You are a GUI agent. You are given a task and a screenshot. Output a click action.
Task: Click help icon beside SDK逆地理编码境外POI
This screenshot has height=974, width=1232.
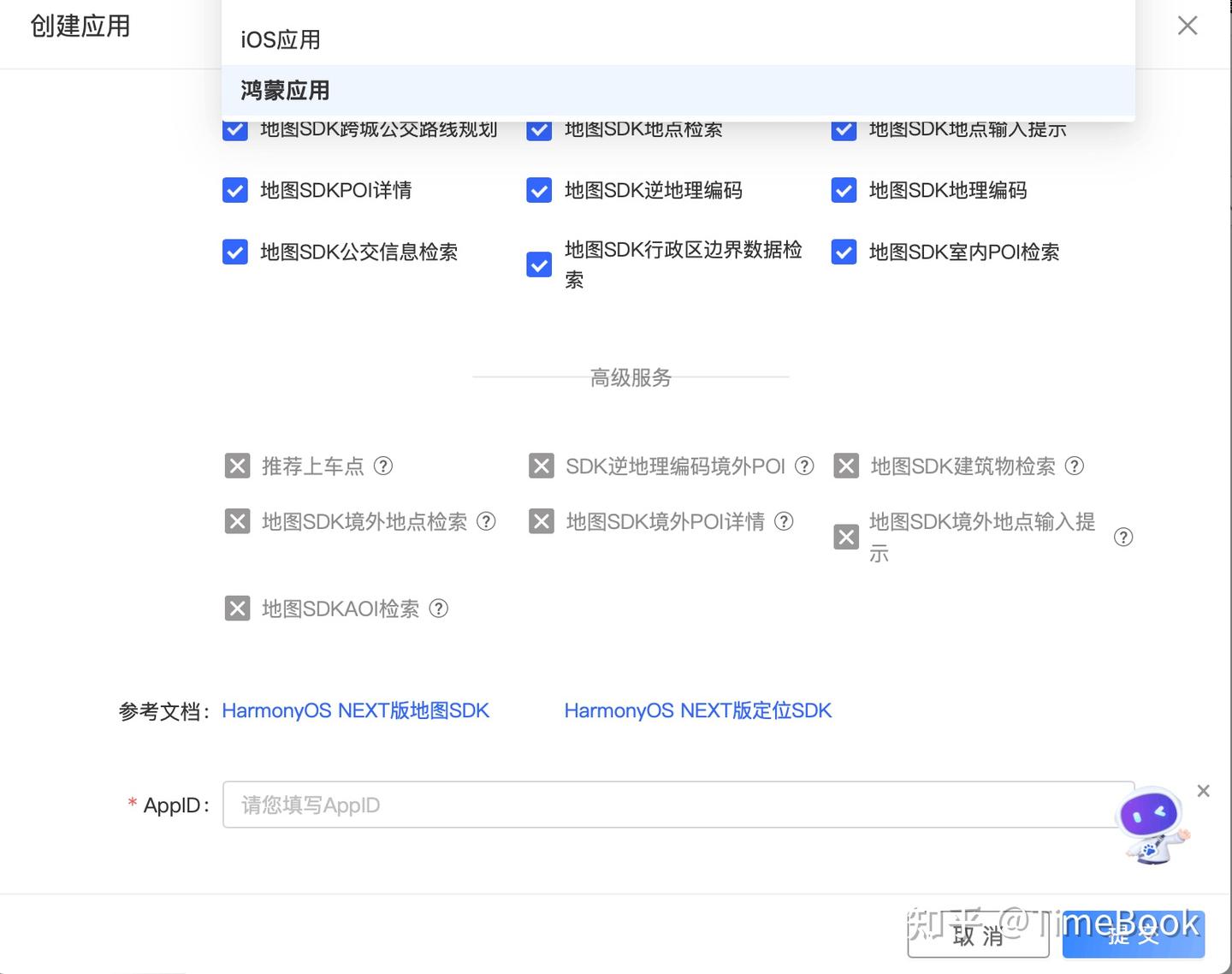[804, 466]
